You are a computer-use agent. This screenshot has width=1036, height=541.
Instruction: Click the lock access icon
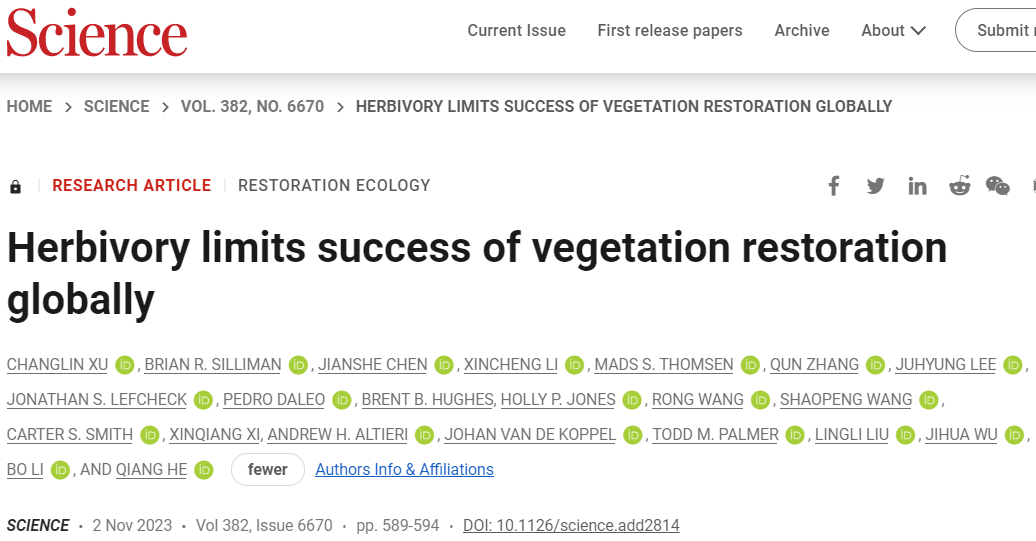click(x=15, y=187)
